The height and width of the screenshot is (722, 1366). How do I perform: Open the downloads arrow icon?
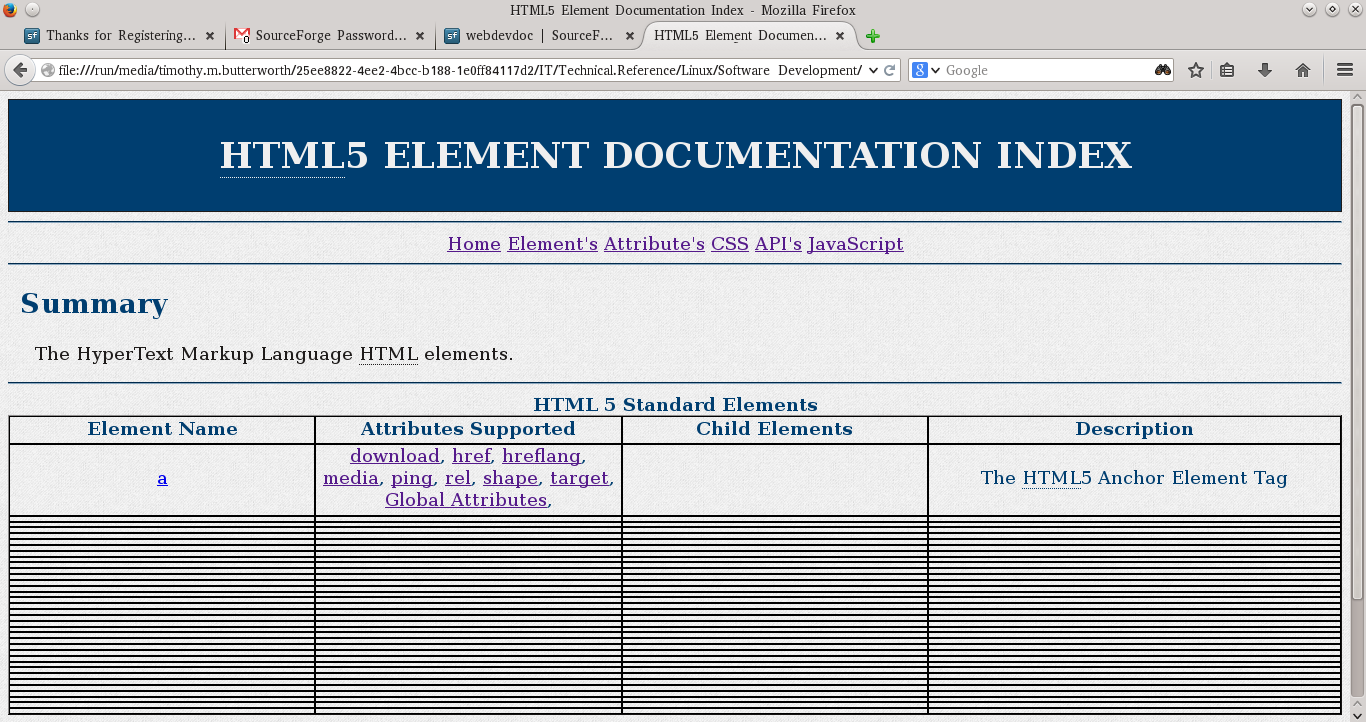(1266, 70)
